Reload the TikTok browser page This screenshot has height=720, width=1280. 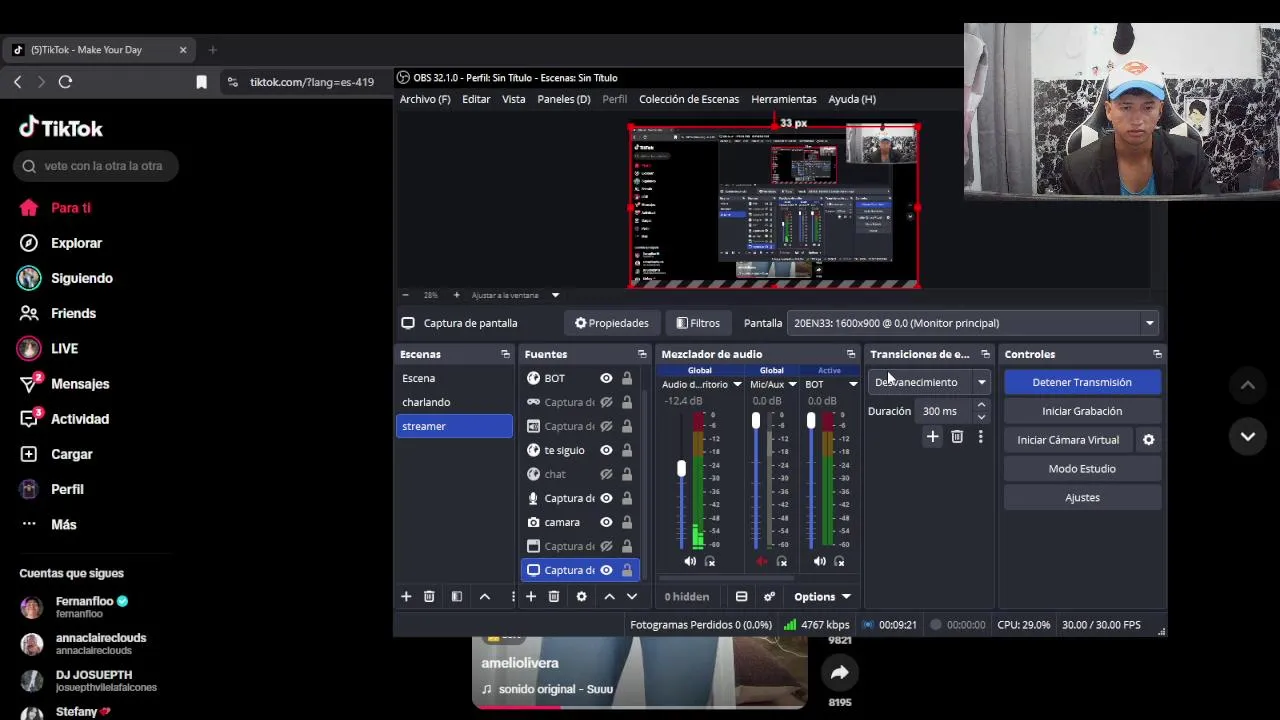point(65,82)
